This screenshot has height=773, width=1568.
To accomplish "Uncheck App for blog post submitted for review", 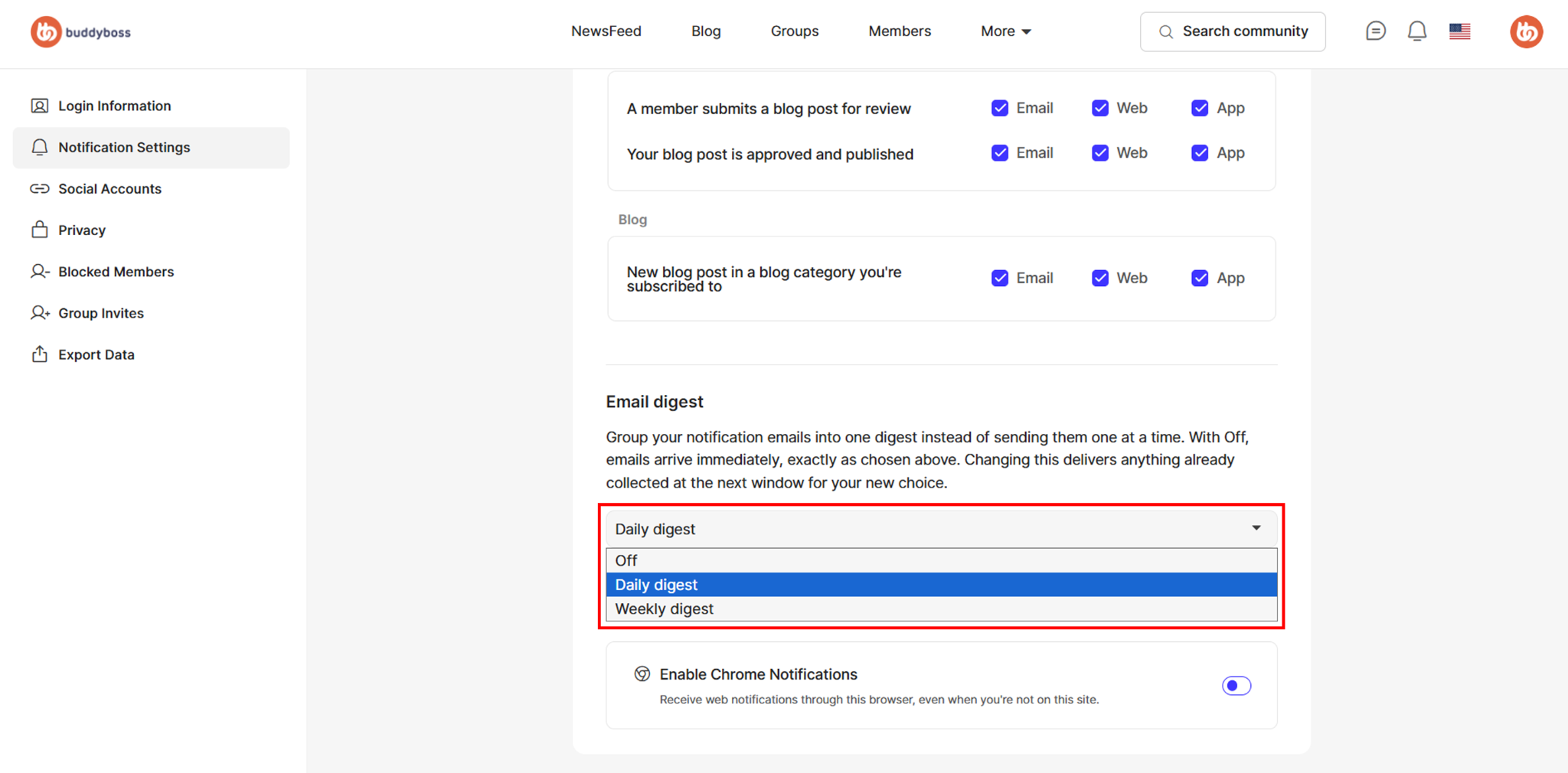I will (1200, 108).
